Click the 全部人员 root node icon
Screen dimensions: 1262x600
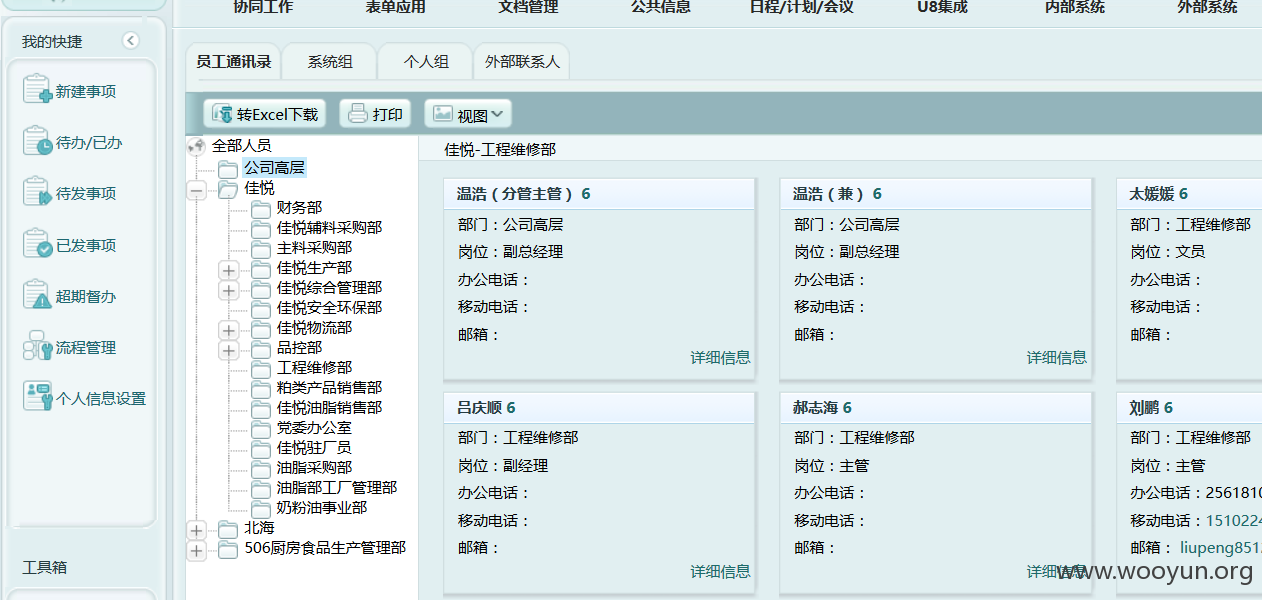197,147
